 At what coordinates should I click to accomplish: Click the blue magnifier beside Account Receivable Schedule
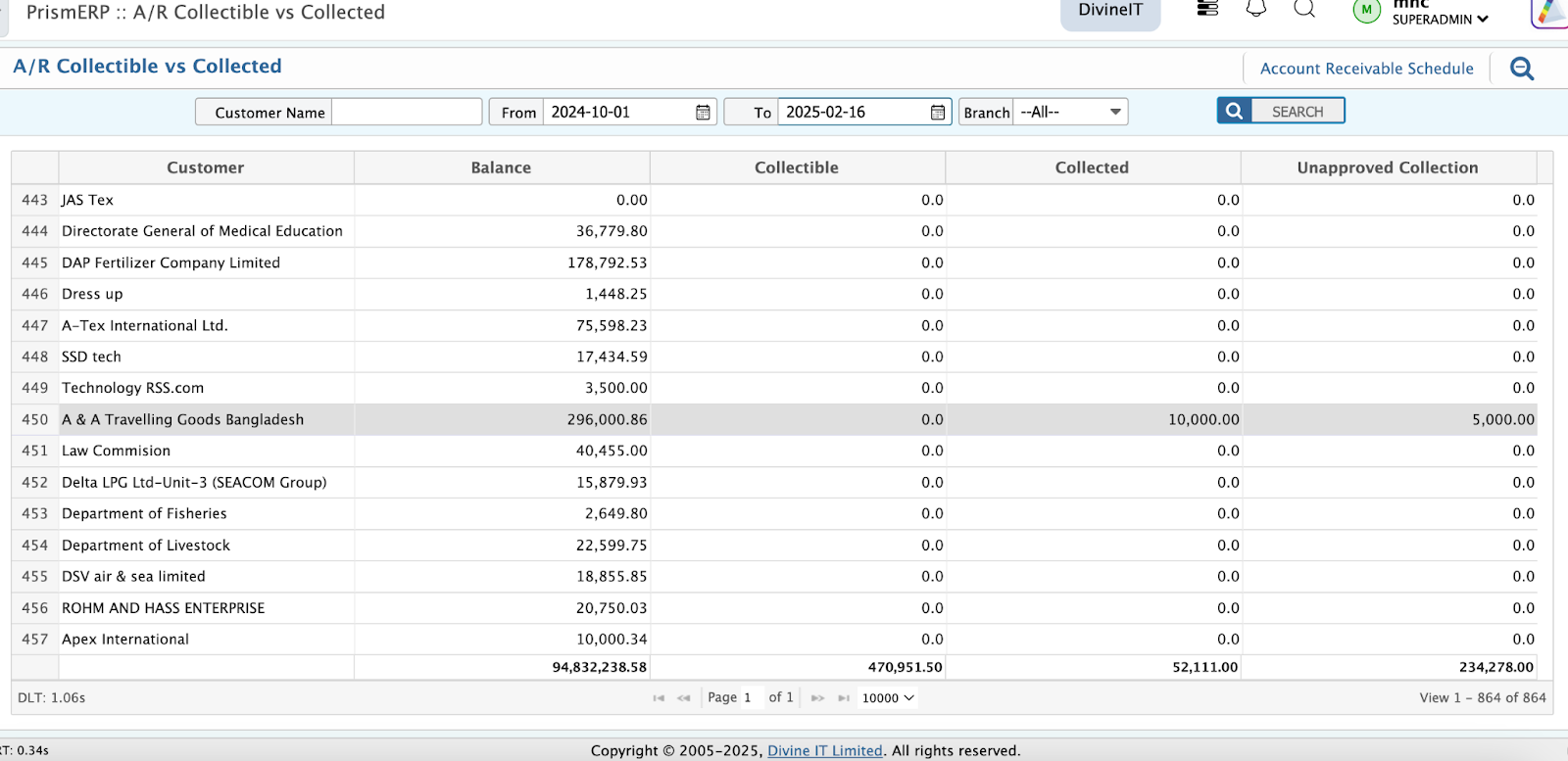pyautogui.click(x=1522, y=69)
